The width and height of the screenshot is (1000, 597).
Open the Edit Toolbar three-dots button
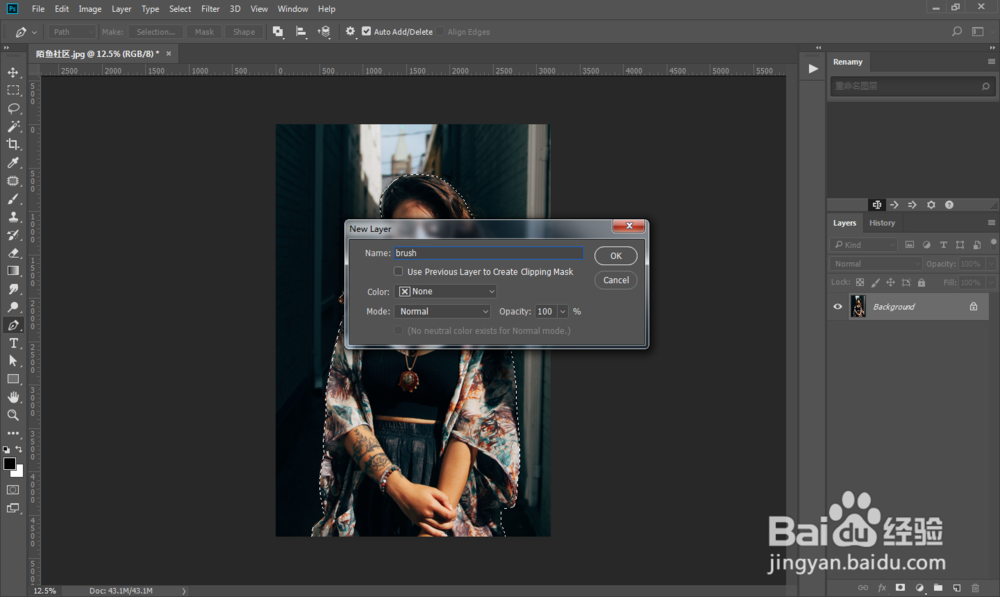[x=13, y=433]
